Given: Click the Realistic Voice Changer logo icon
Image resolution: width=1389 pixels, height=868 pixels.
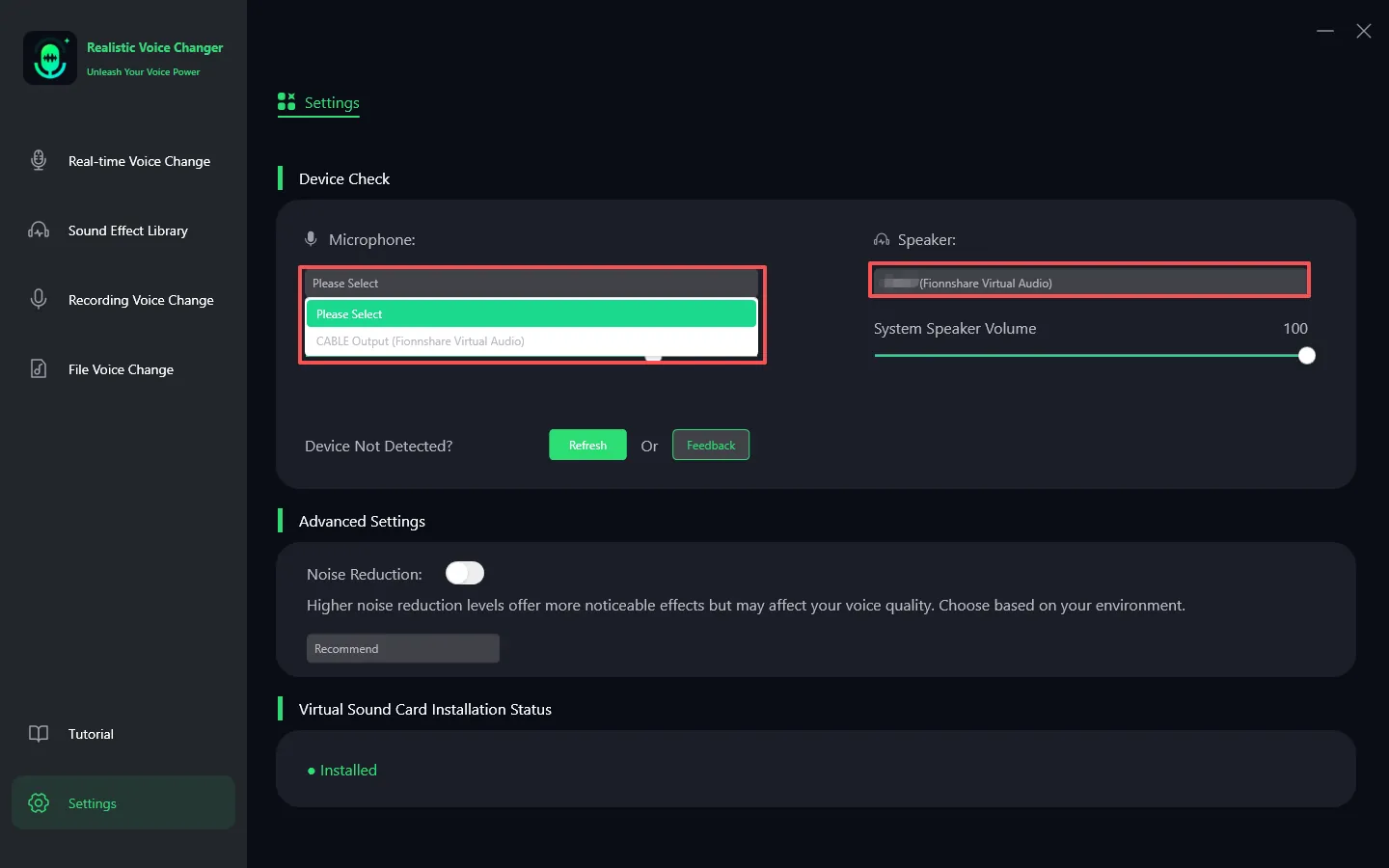Looking at the screenshot, I should tap(50, 59).
